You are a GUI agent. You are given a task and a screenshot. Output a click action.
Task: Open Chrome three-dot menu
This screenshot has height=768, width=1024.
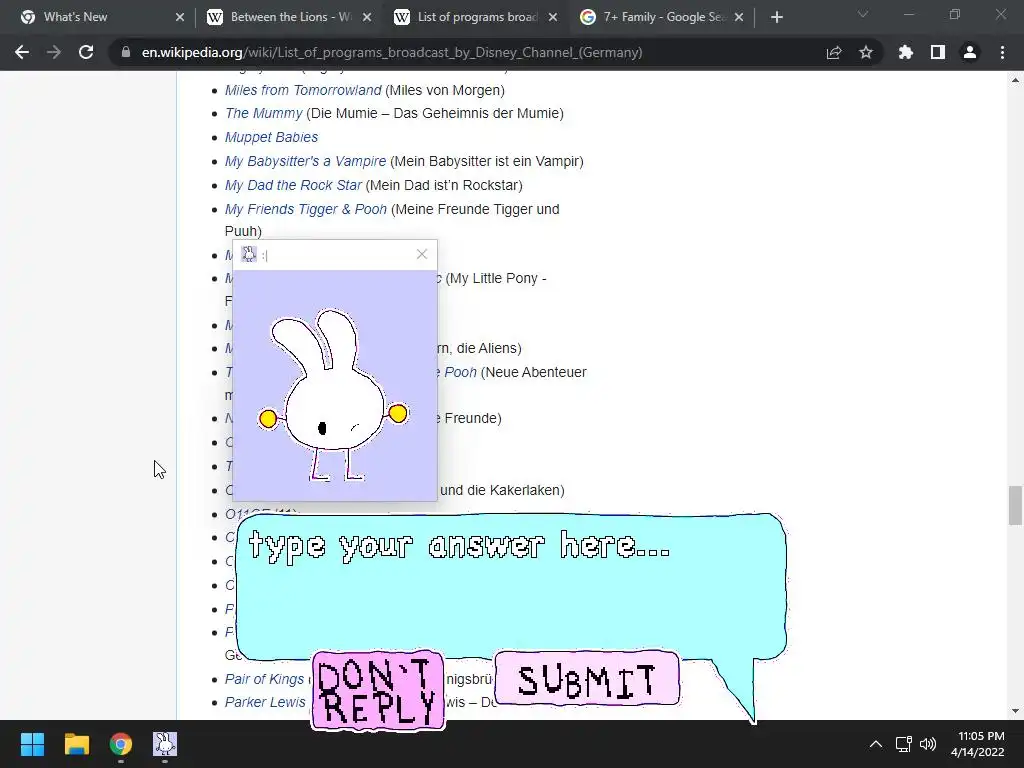click(x=1002, y=52)
